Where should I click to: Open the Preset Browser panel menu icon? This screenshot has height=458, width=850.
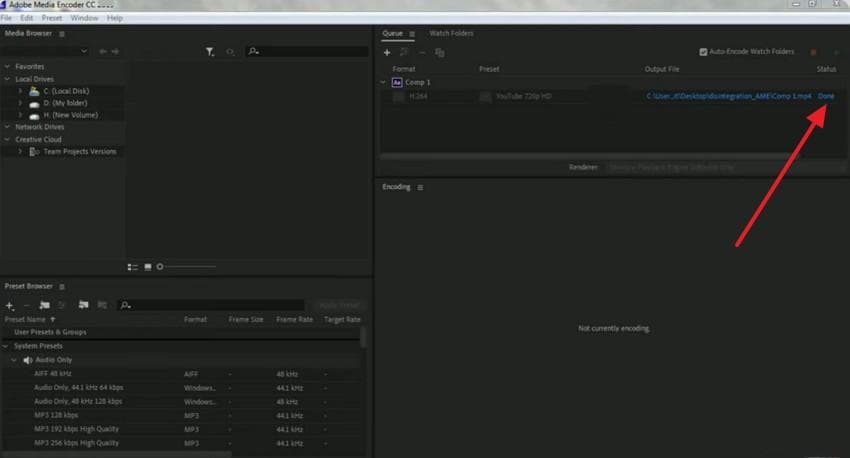pos(62,287)
